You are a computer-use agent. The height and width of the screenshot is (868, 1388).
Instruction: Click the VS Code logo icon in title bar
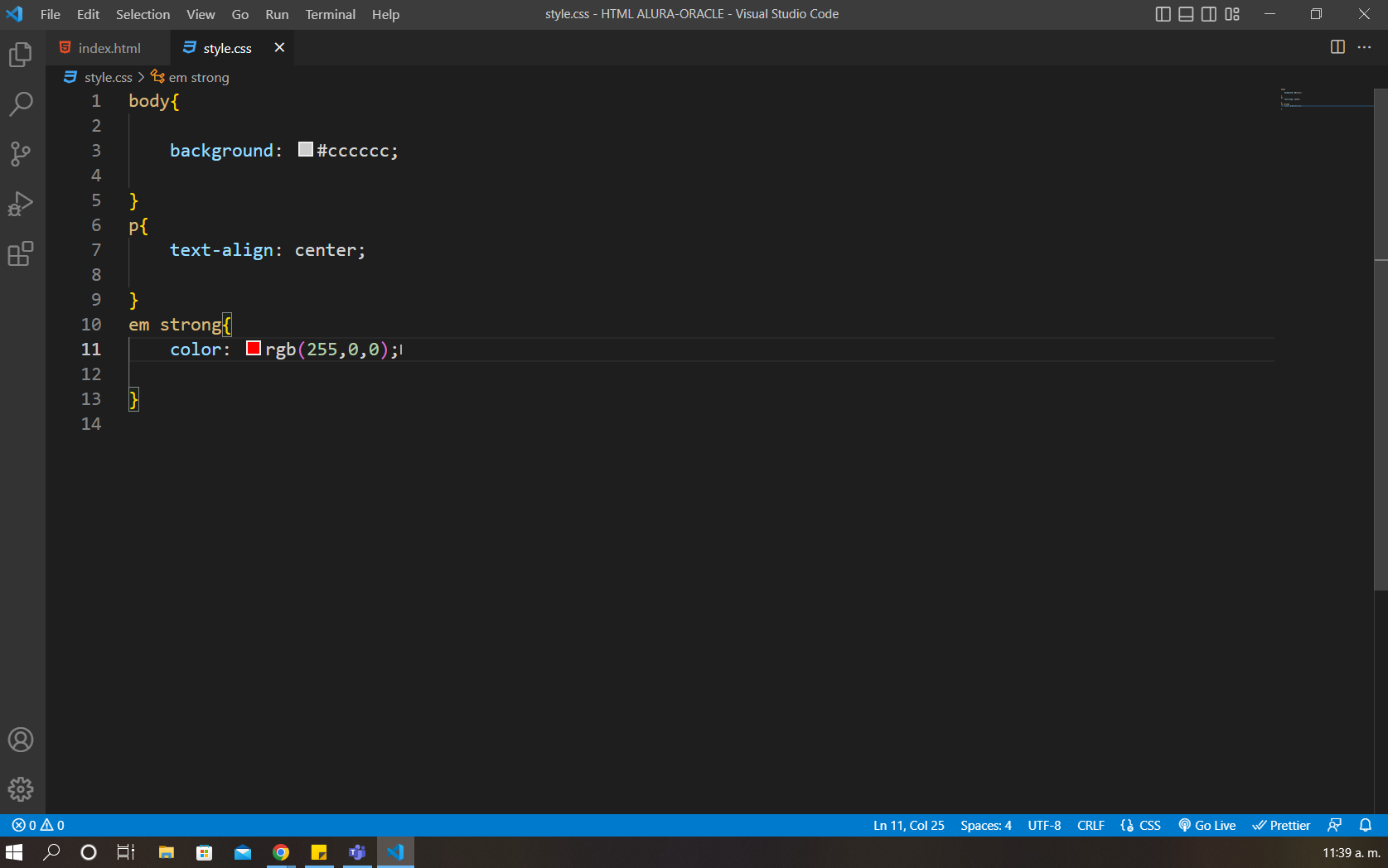[15, 14]
